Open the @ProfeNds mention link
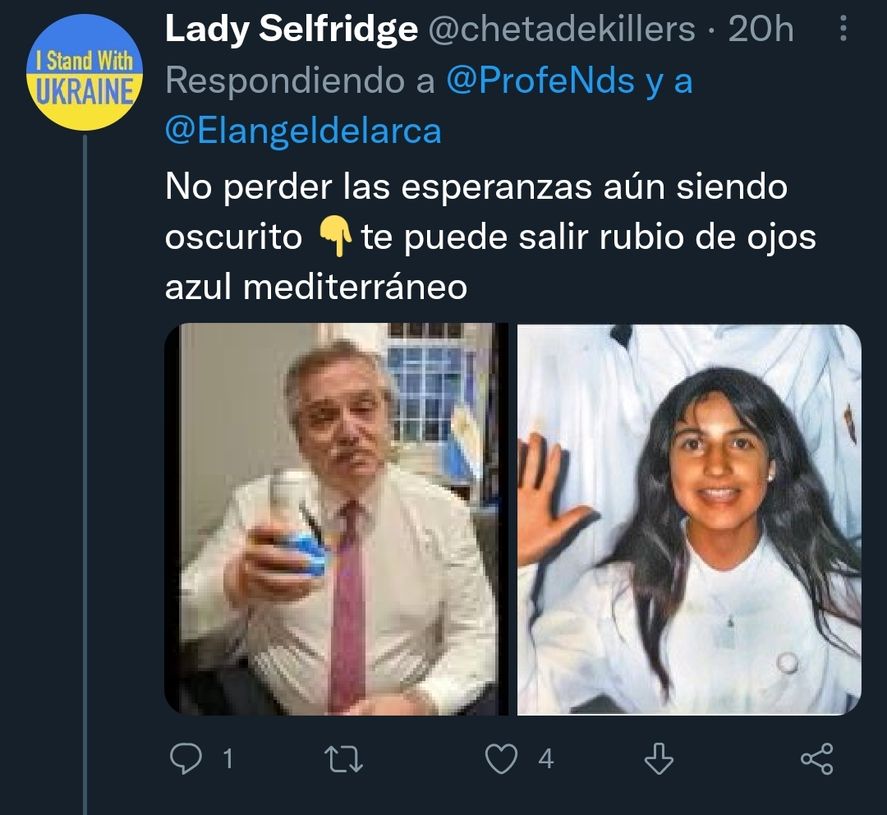Viewport: 887px width, 815px height. [540, 81]
